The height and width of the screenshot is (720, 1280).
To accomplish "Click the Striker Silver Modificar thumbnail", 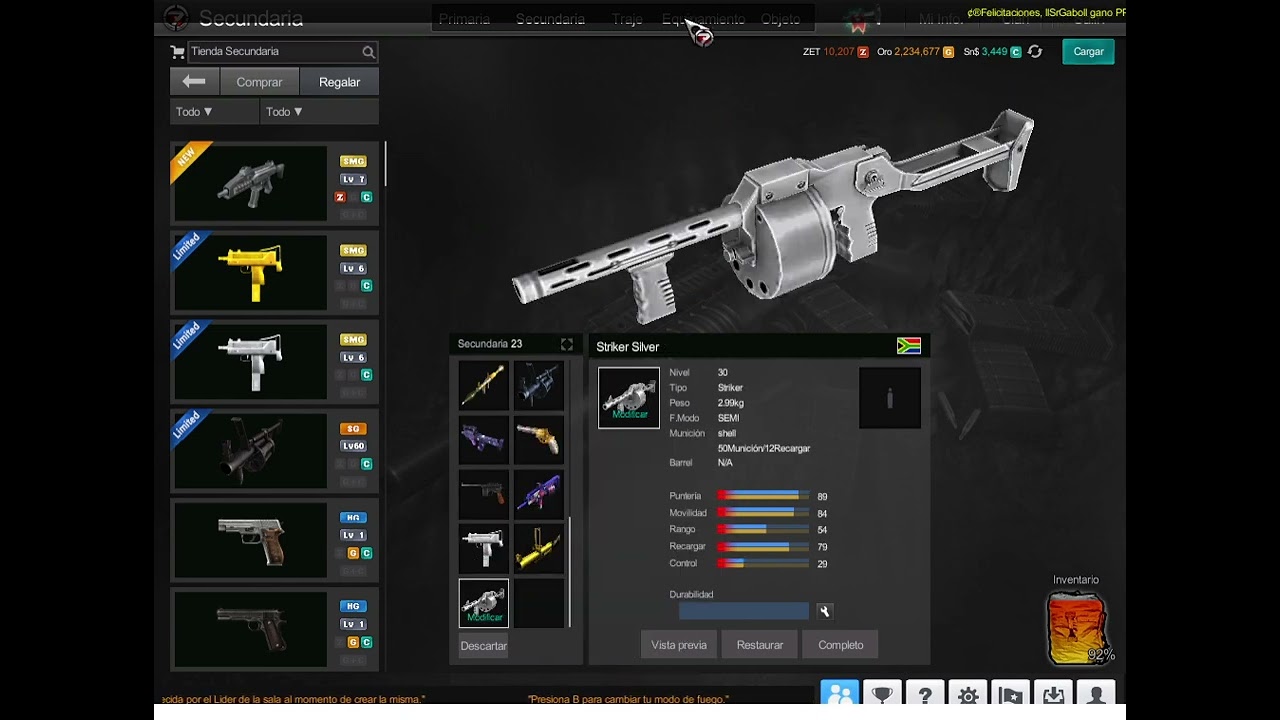I will [x=629, y=398].
